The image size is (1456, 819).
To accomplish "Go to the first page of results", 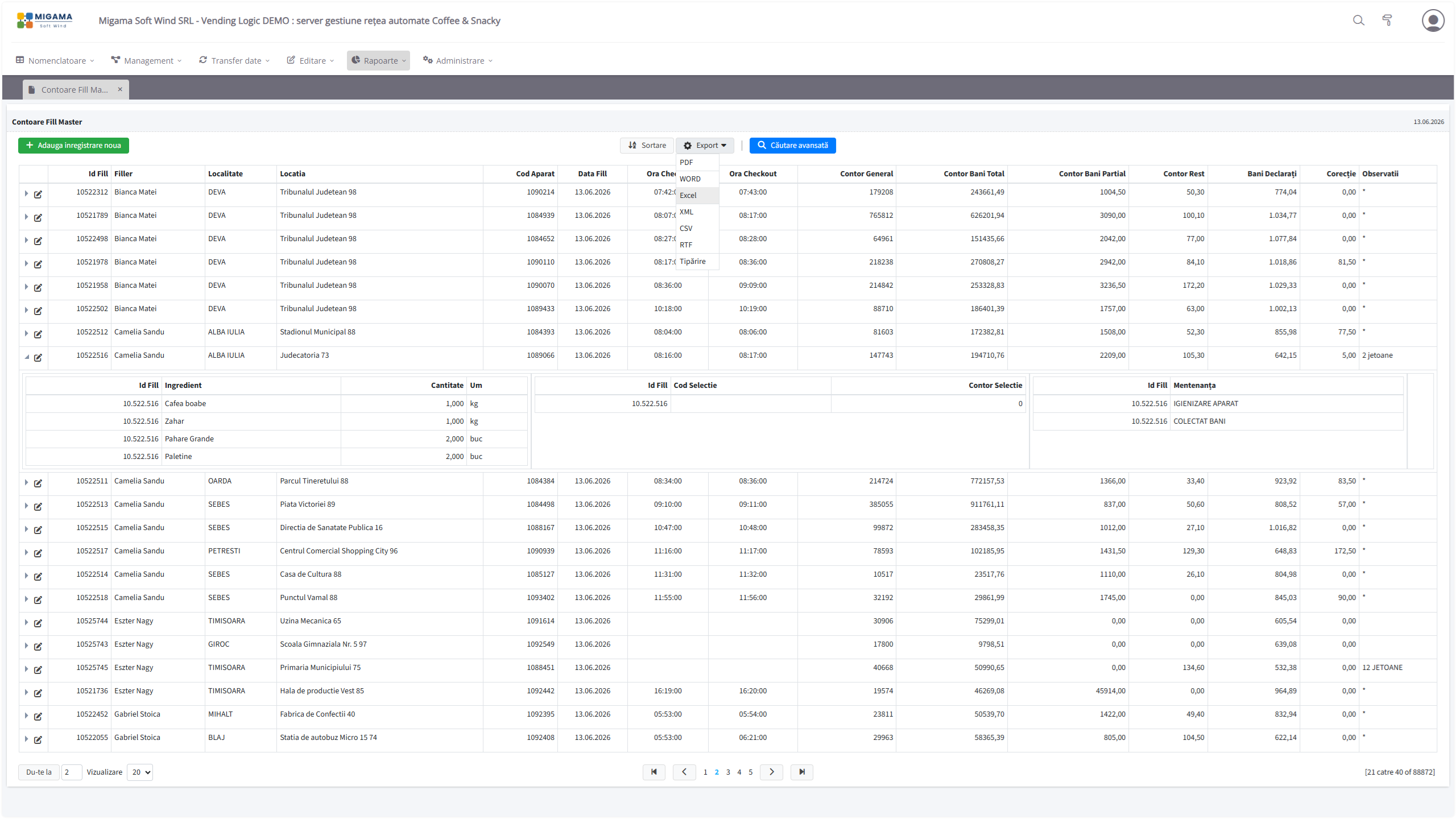I will [x=654, y=772].
